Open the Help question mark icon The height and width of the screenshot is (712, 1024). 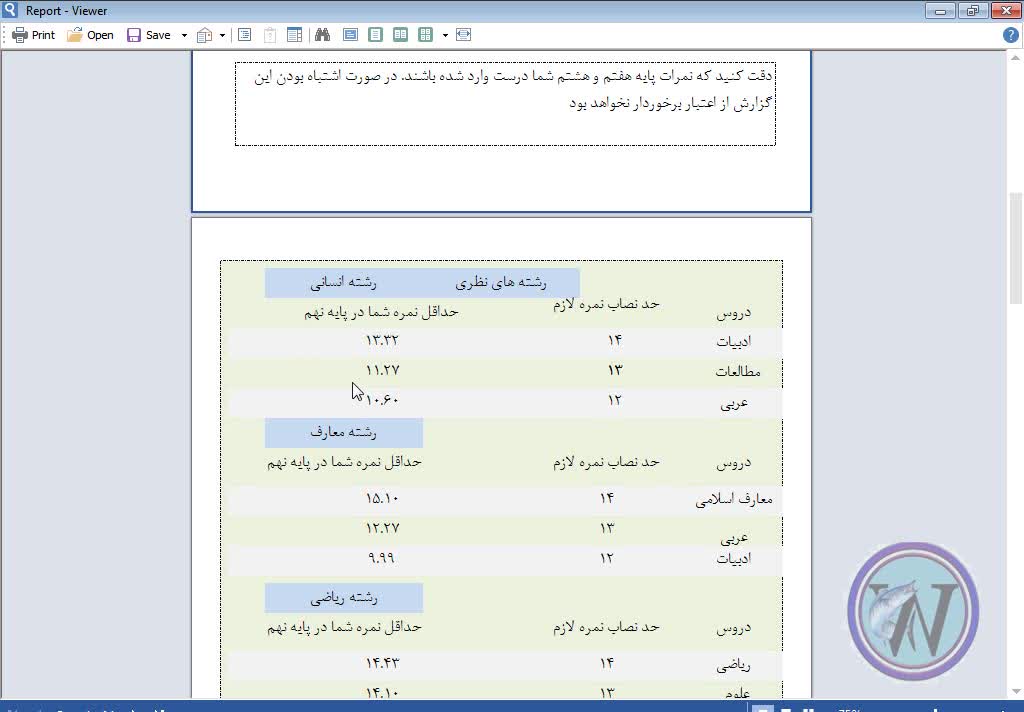coord(1010,35)
